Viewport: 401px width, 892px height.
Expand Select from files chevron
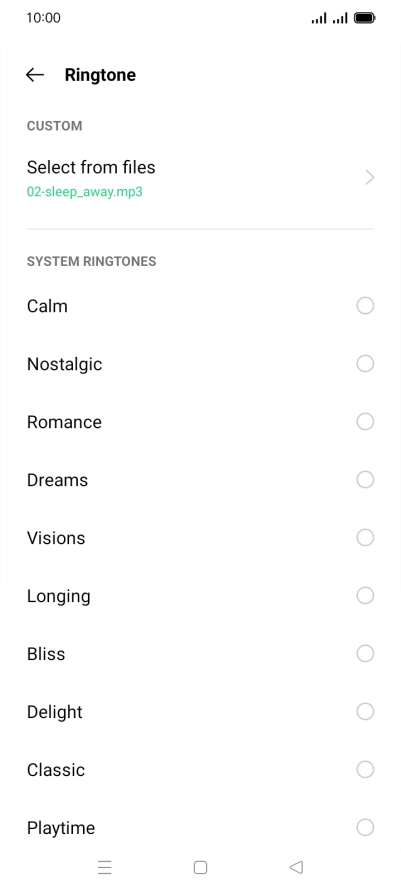(x=370, y=178)
